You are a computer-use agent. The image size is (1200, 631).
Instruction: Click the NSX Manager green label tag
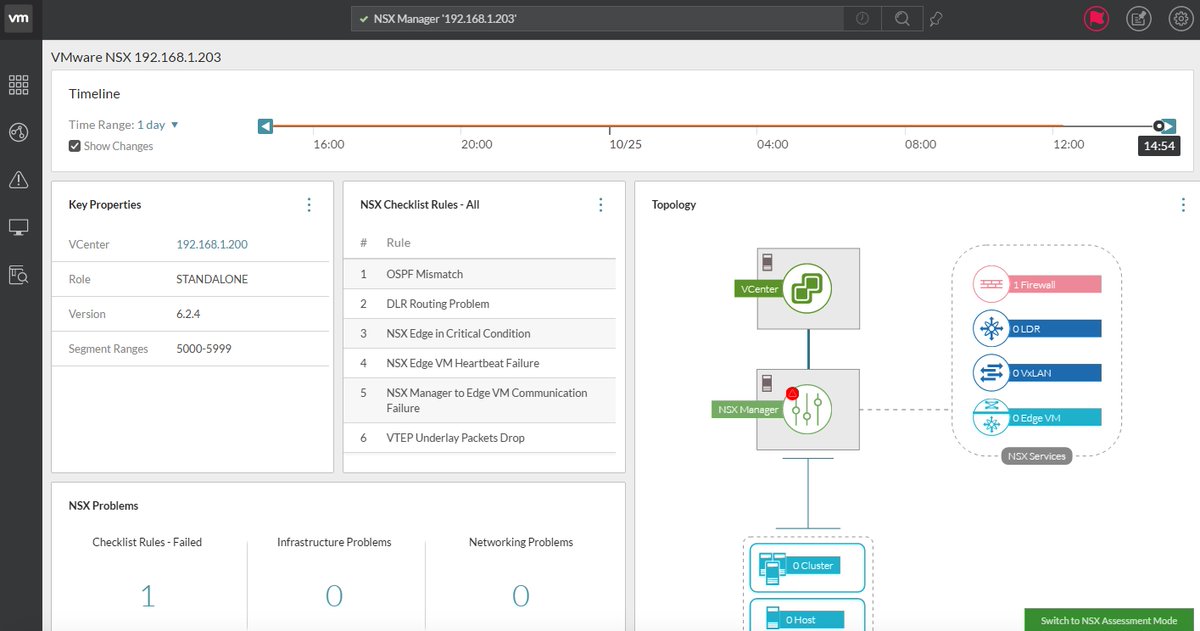click(748, 410)
